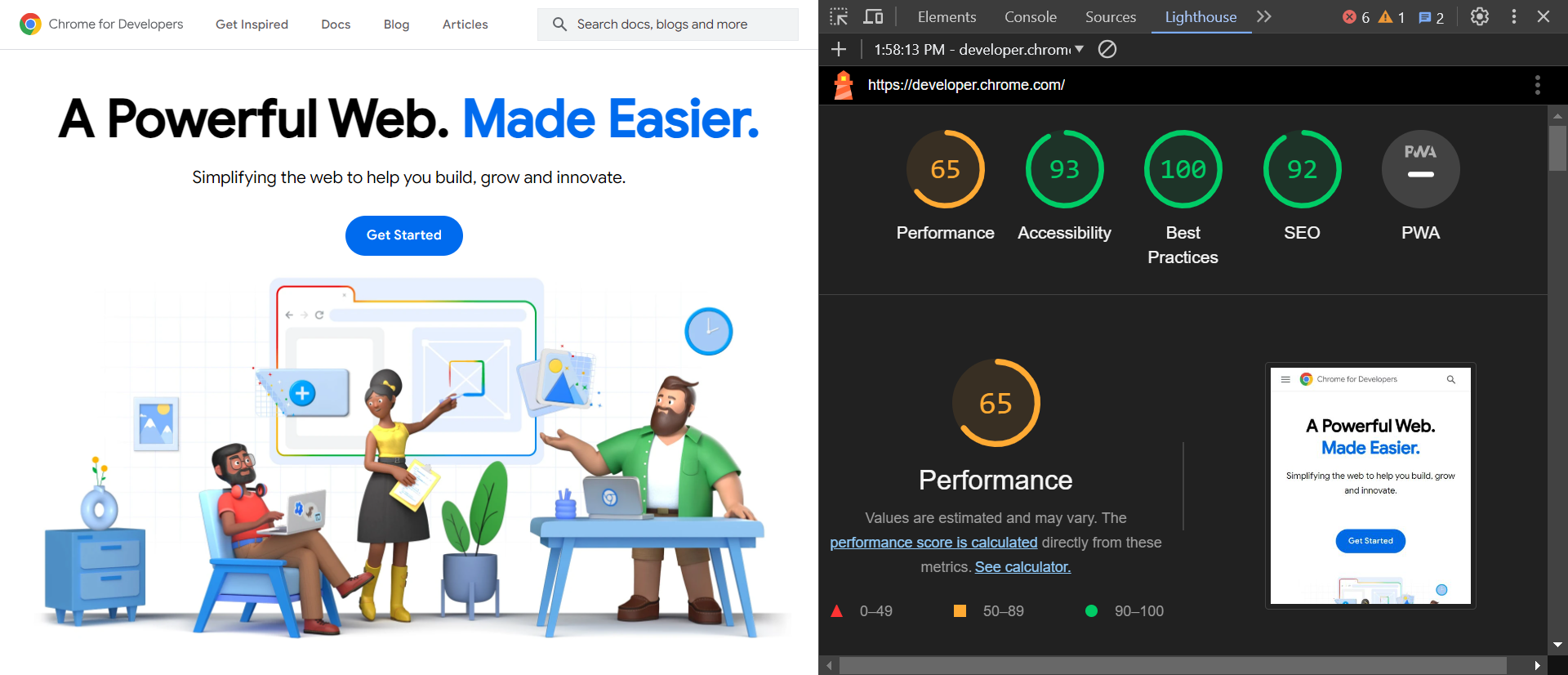
Task: Open the DevTools customize three-dot menu
Action: [1514, 16]
